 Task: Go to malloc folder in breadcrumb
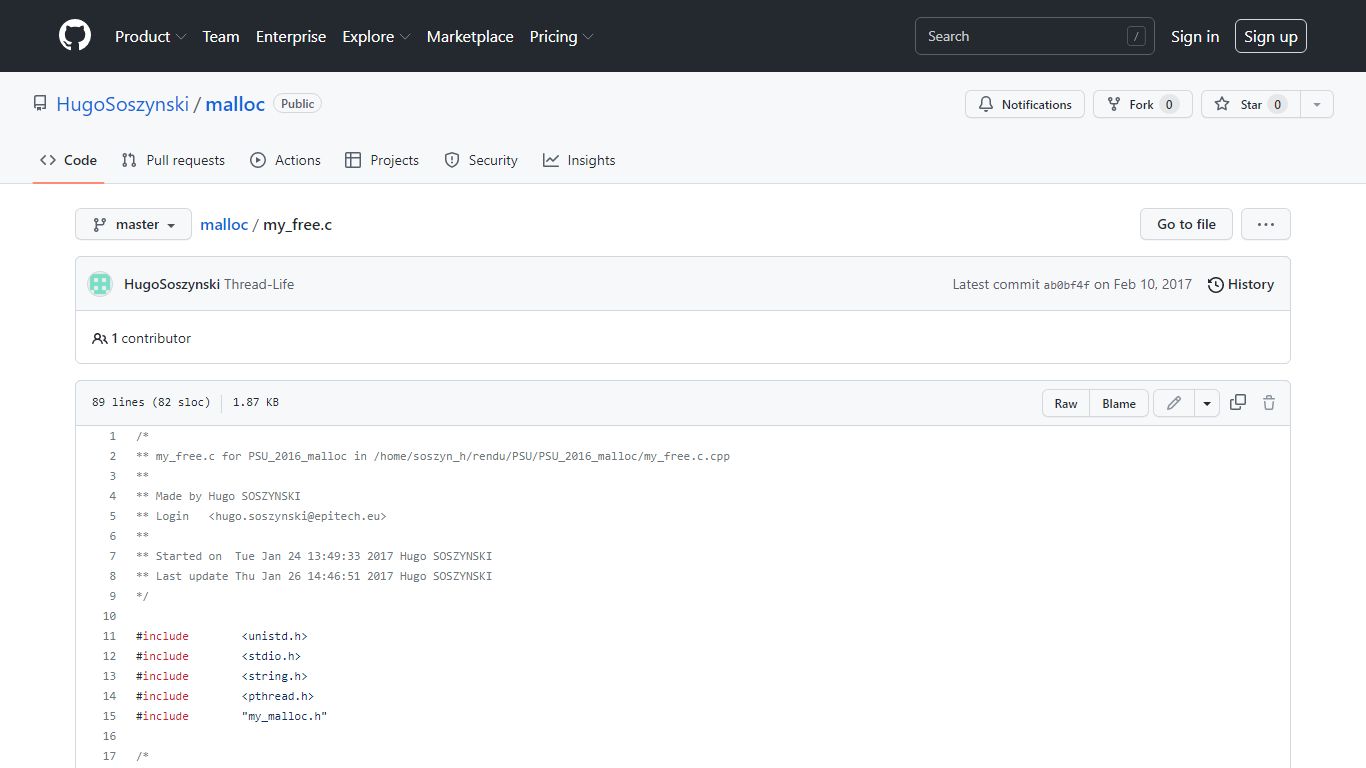224,224
